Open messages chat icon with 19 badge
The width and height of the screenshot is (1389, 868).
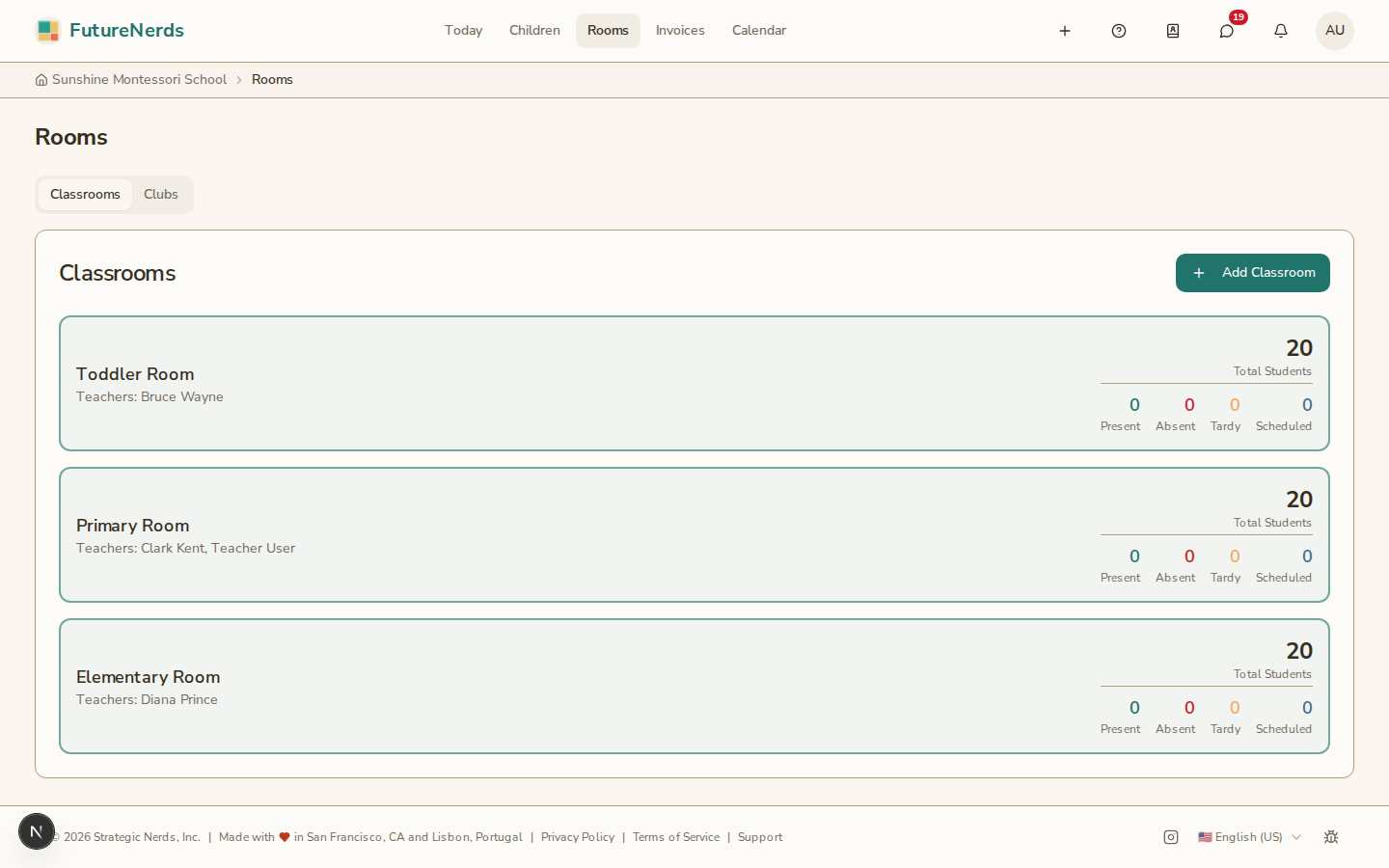1227,31
